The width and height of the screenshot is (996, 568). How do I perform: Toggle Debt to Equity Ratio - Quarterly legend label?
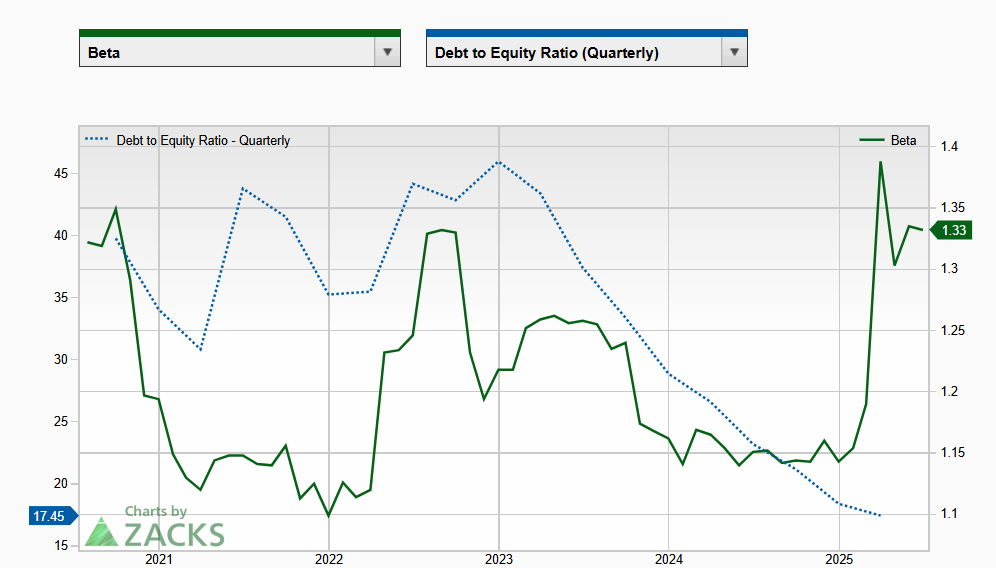(203, 140)
